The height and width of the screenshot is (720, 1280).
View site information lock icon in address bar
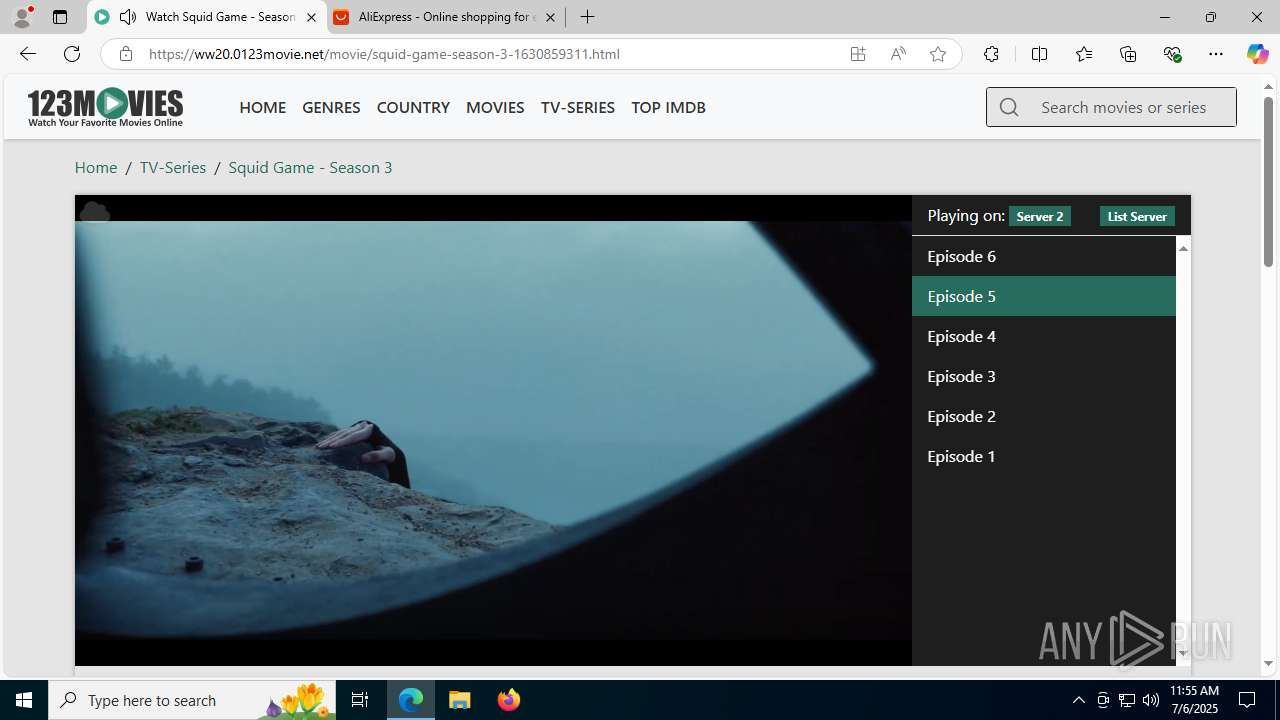[125, 54]
